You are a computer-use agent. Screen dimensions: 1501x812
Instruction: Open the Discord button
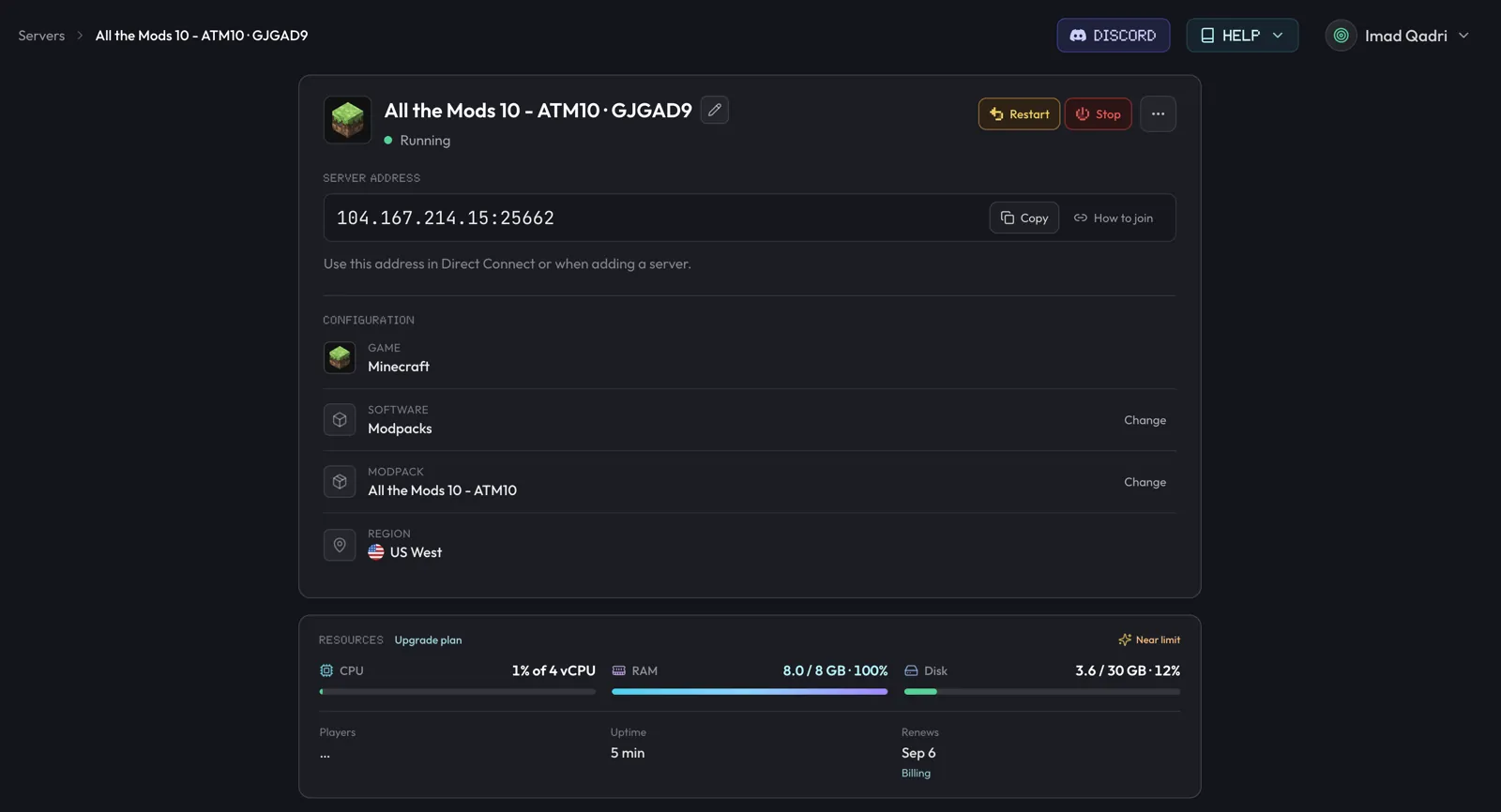pyautogui.click(x=1113, y=36)
